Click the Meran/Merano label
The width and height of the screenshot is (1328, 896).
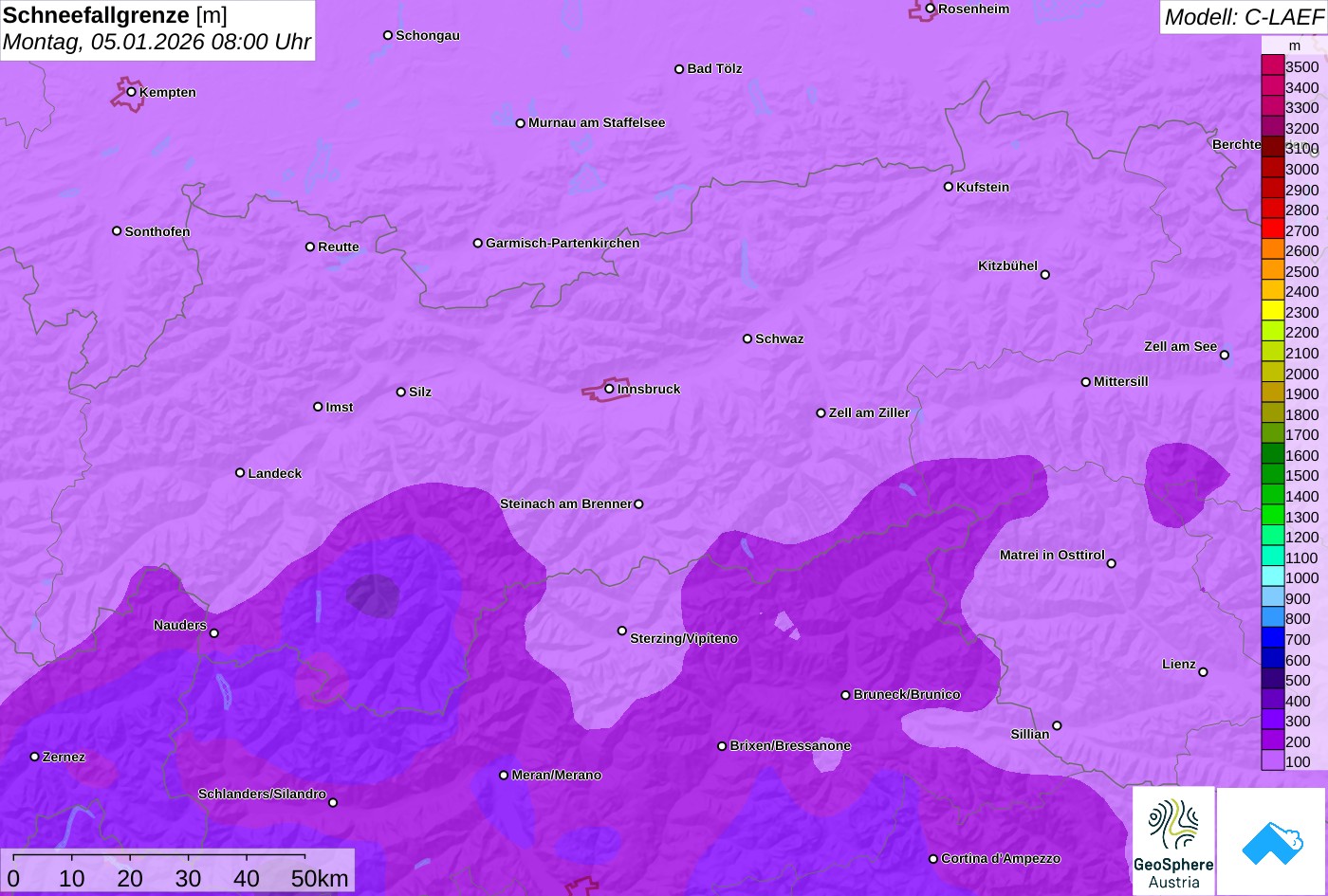click(557, 775)
